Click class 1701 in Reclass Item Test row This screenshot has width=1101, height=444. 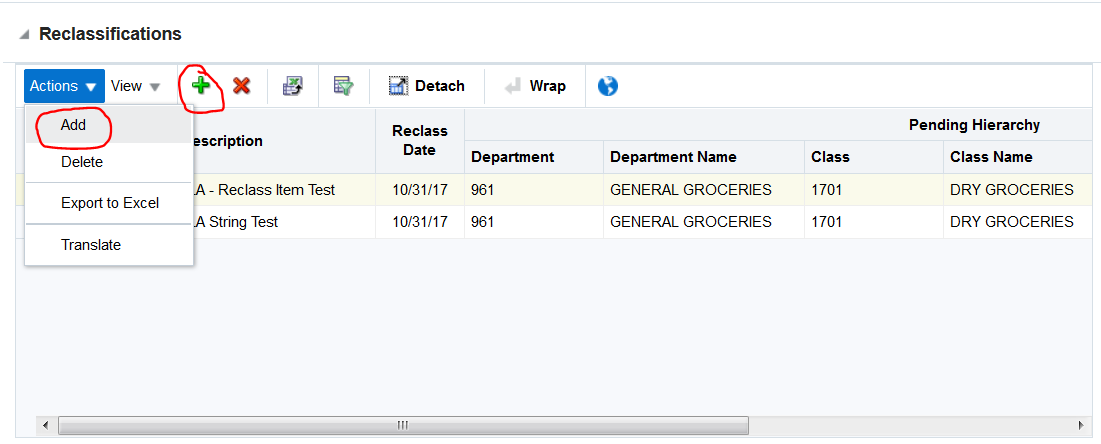coord(873,190)
